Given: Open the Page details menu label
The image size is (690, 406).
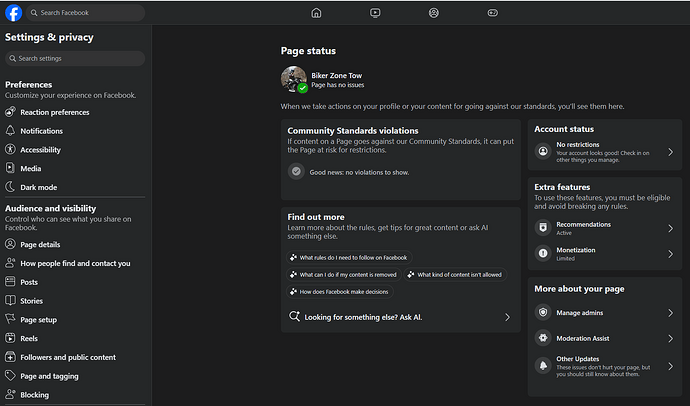Looking at the screenshot, I should (x=40, y=245).
